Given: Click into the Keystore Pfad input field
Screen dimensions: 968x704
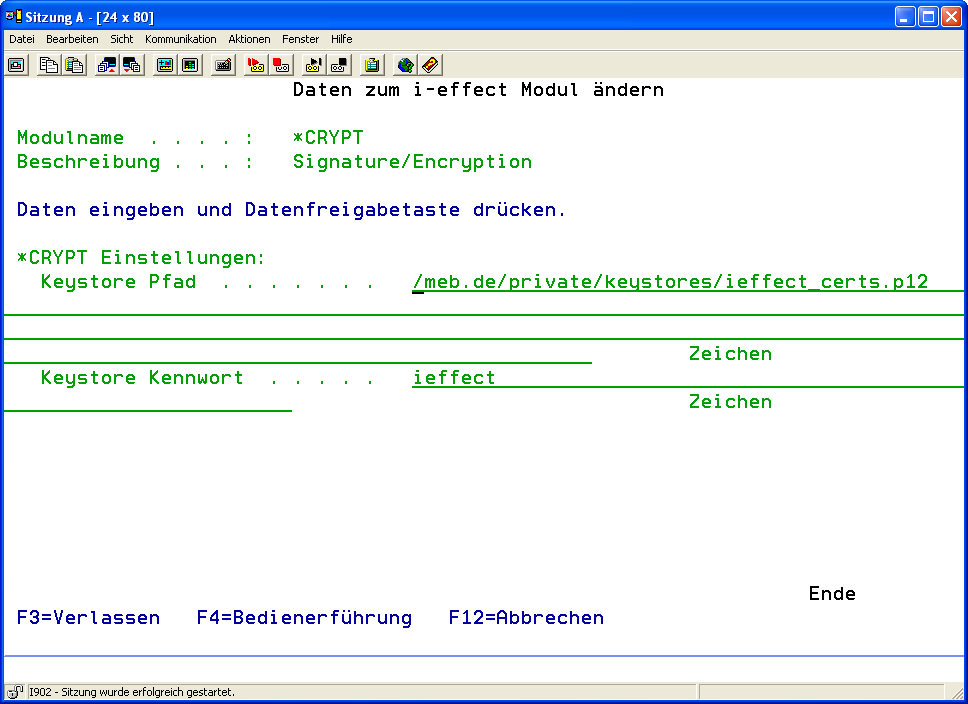Looking at the screenshot, I should (670, 282).
